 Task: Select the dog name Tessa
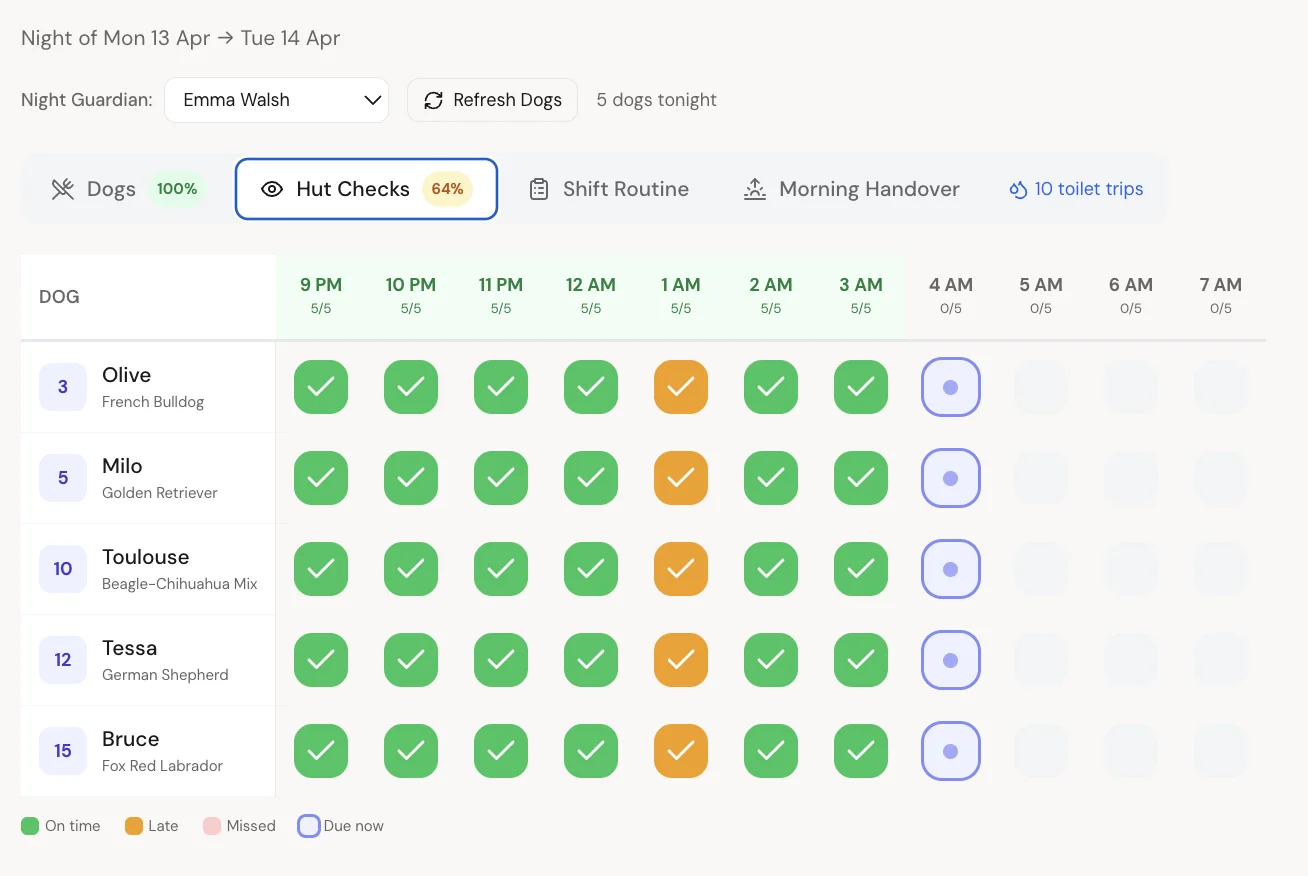pyautogui.click(x=130, y=648)
